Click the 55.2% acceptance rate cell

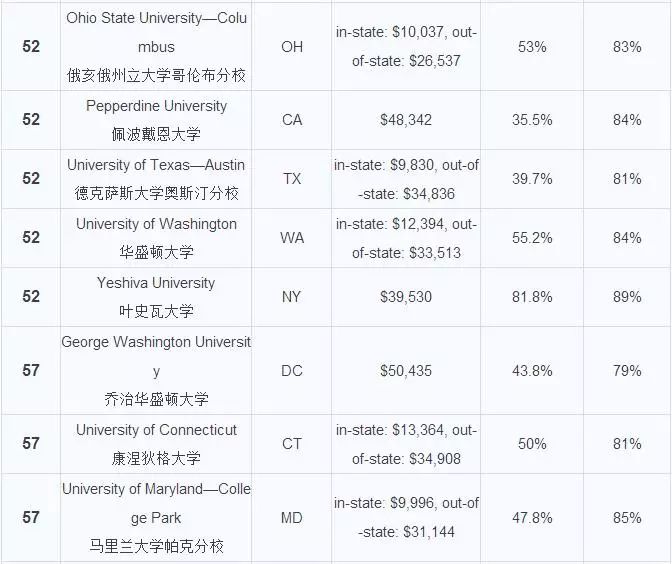pos(532,238)
